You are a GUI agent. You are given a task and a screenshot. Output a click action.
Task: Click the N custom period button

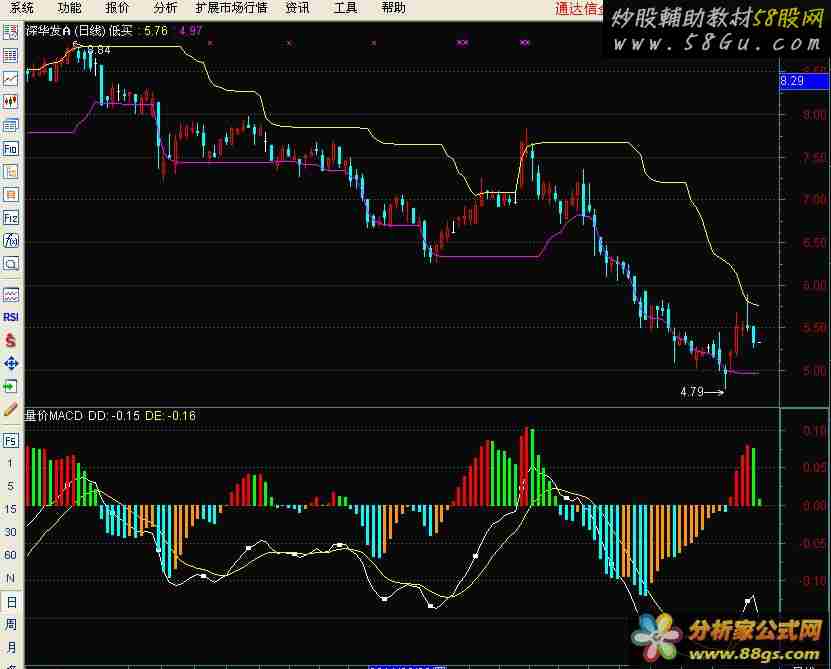click(11, 578)
